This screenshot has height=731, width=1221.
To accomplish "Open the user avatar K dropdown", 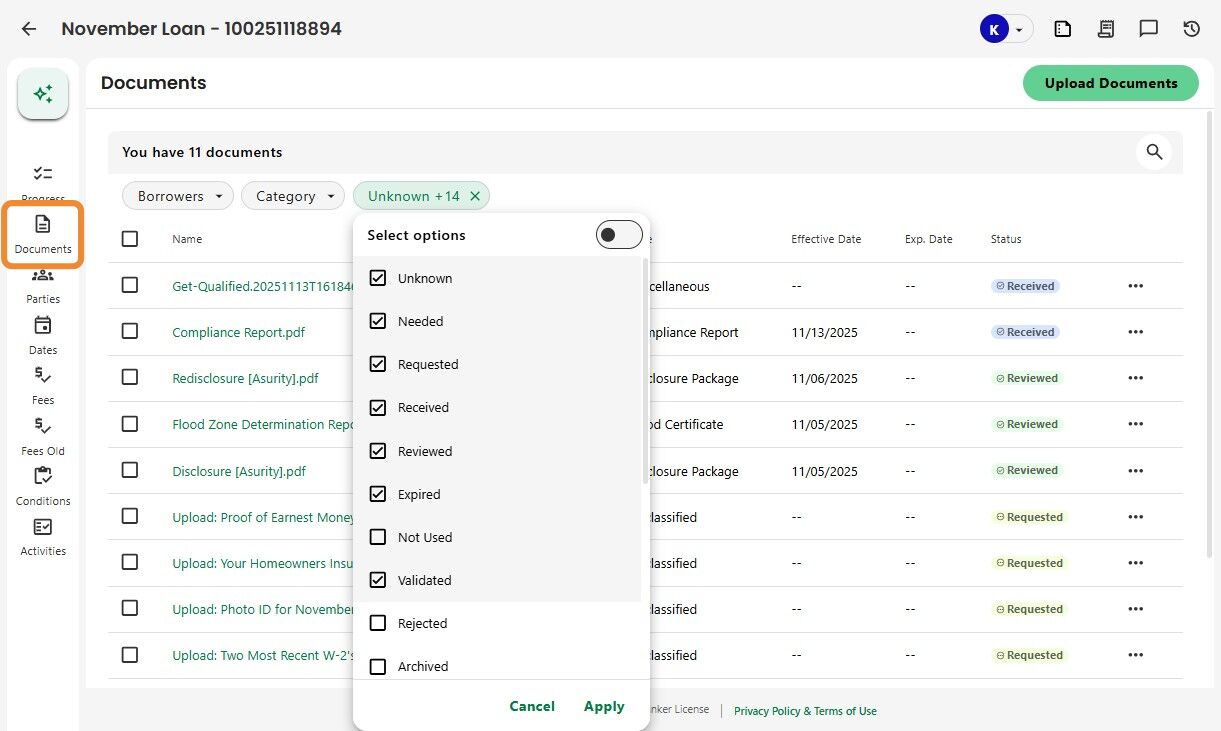I will (1004, 29).
